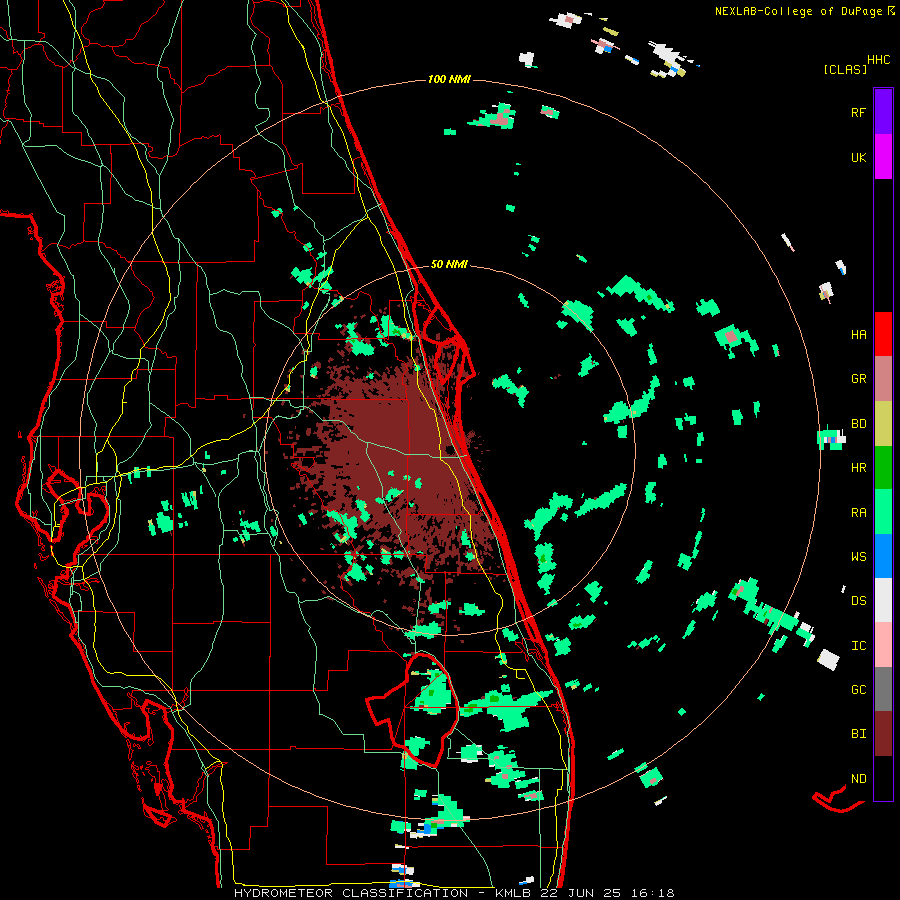The height and width of the screenshot is (900, 900).
Task: Click the WS blue legend swatch
Action: pyautogui.click(x=883, y=556)
